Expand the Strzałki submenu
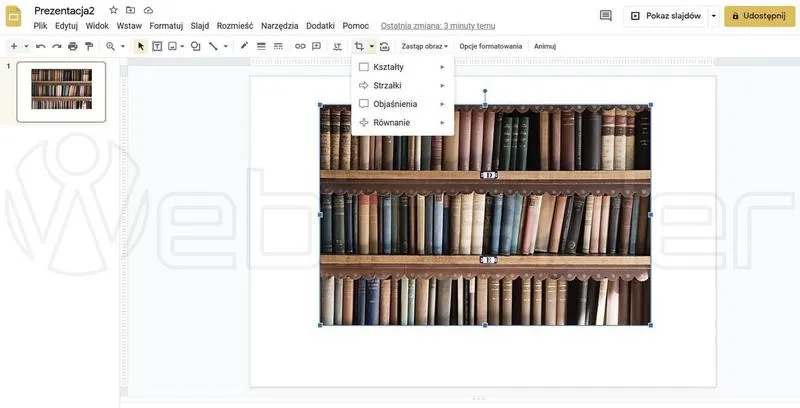Viewport: 800px width, 408px height. (403, 85)
